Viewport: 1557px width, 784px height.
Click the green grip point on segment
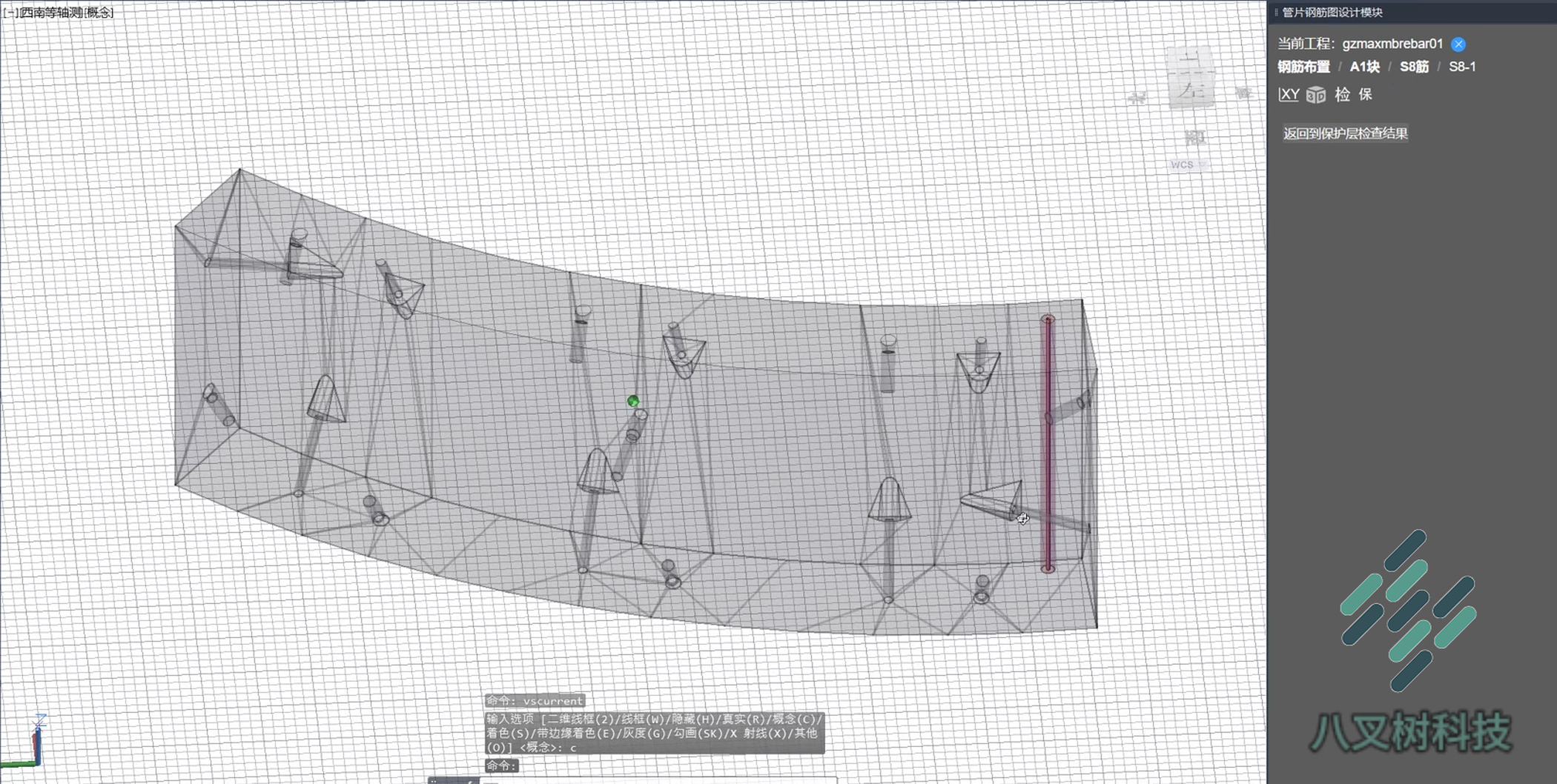(x=632, y=401)
